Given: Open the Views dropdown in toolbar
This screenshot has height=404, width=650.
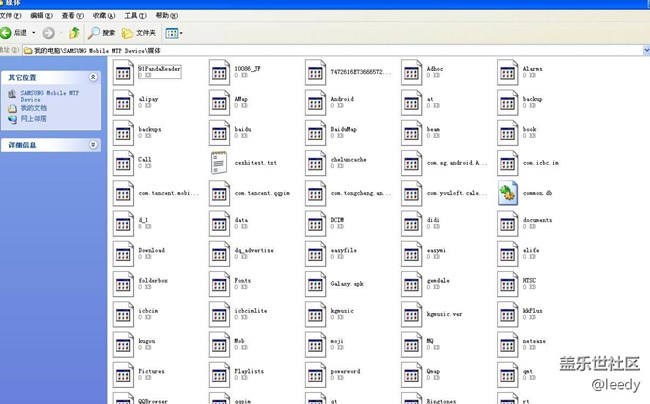Looking at the screenshot, I should 173,33.
